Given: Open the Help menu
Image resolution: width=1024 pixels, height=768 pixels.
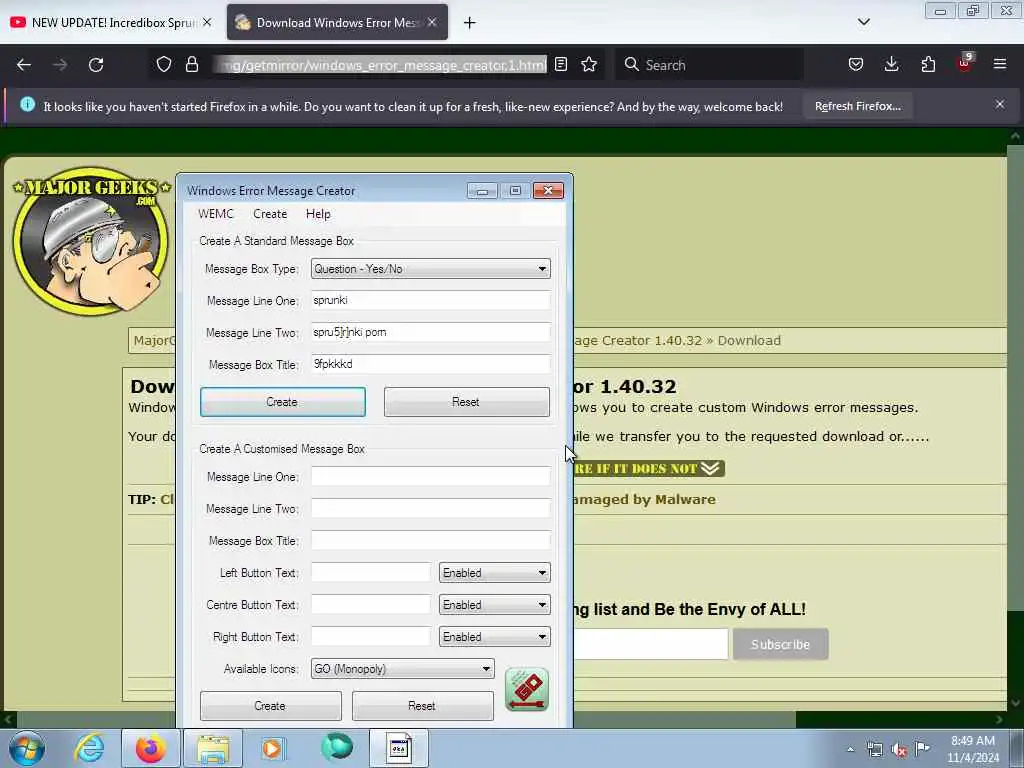Looking at the screenshot, I should click(x=318, y=214).
